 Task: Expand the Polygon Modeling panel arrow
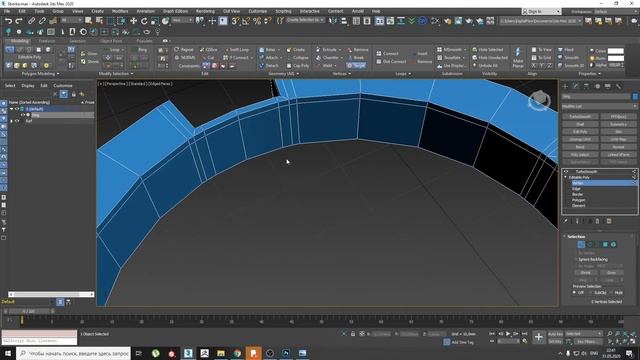58,74
